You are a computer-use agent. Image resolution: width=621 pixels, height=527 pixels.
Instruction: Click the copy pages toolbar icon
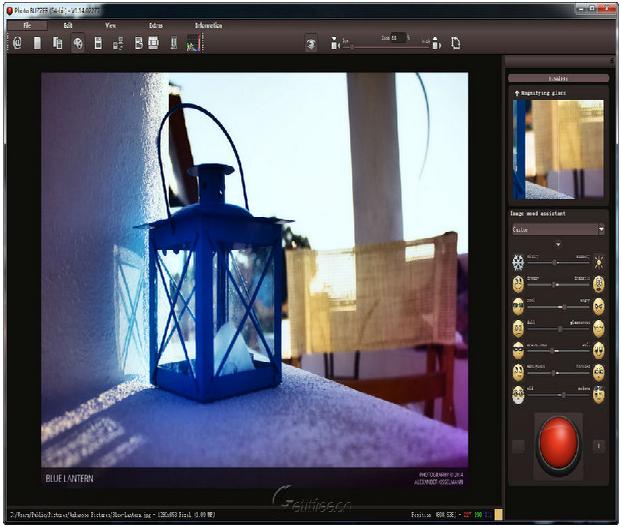[58, 43]
